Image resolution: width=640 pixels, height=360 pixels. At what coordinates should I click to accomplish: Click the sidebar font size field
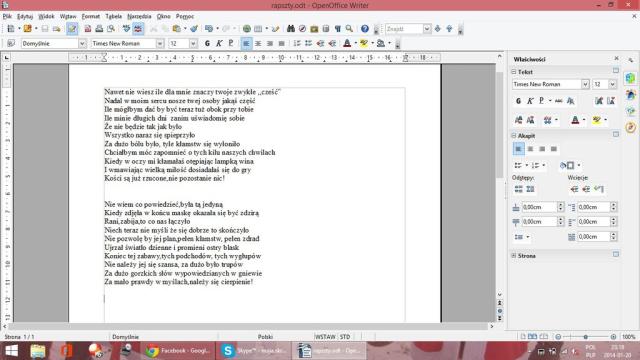tap(600, 84)
